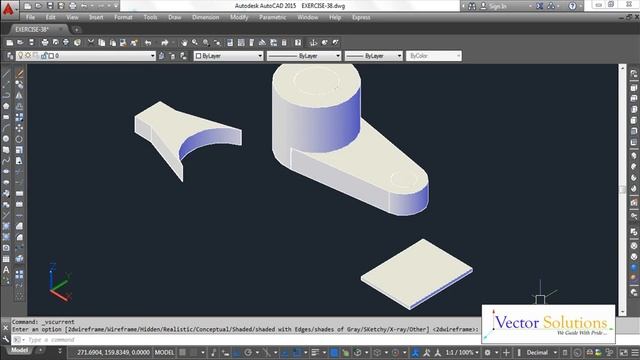Create a new drawing with the New icon
640x360 pixels.
click(9, 42)
